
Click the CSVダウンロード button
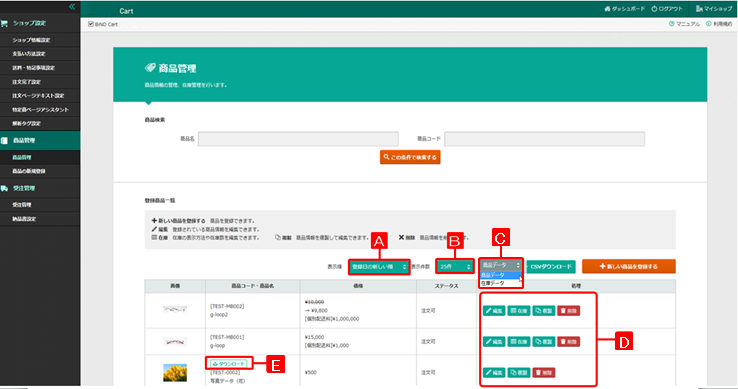click(x=551, y=267)
